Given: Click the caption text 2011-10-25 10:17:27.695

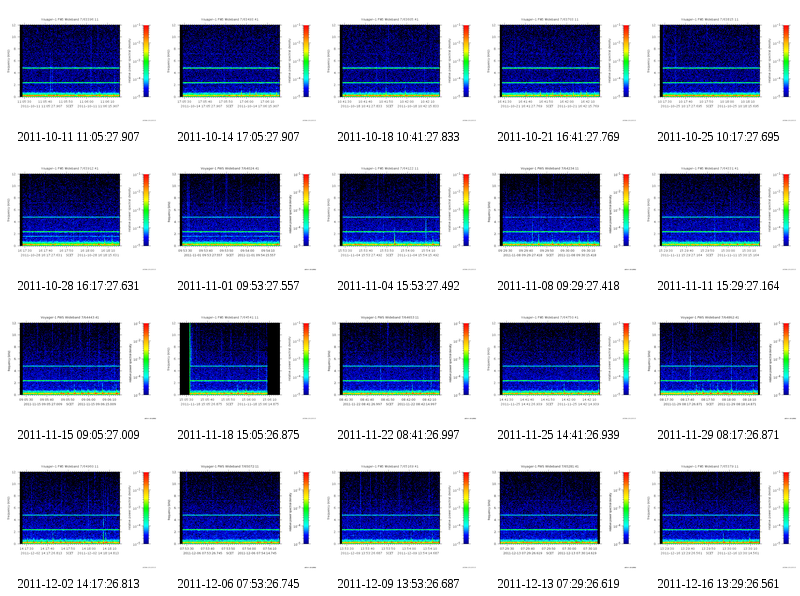Looking at the screenshot, I should click(718, 137).
